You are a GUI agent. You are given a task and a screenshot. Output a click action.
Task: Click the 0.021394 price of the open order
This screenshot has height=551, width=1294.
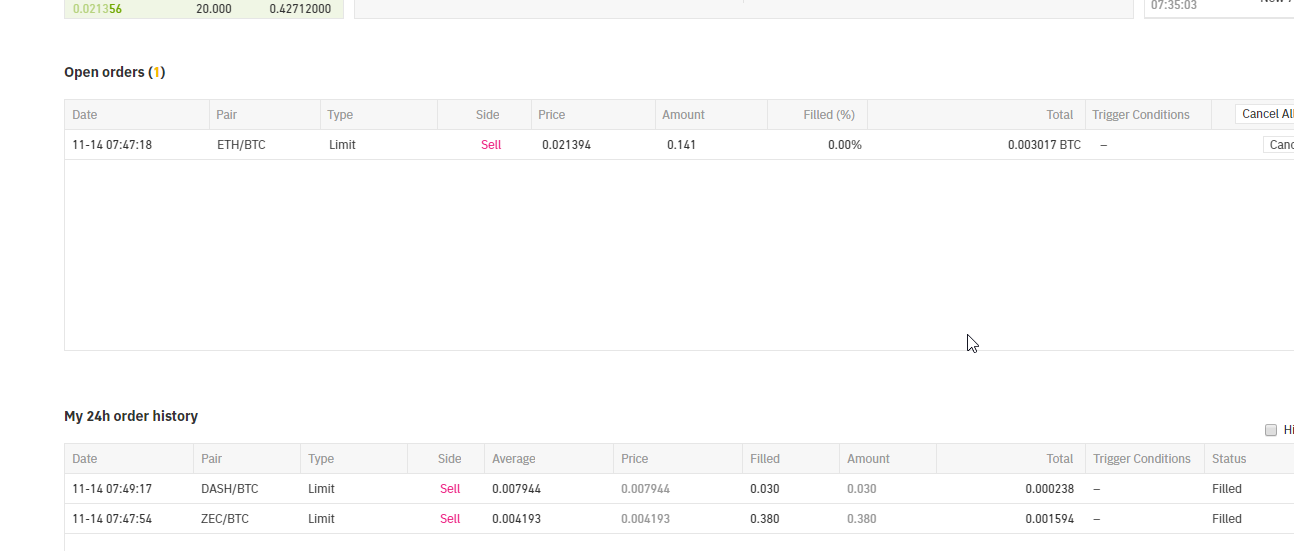566,145
